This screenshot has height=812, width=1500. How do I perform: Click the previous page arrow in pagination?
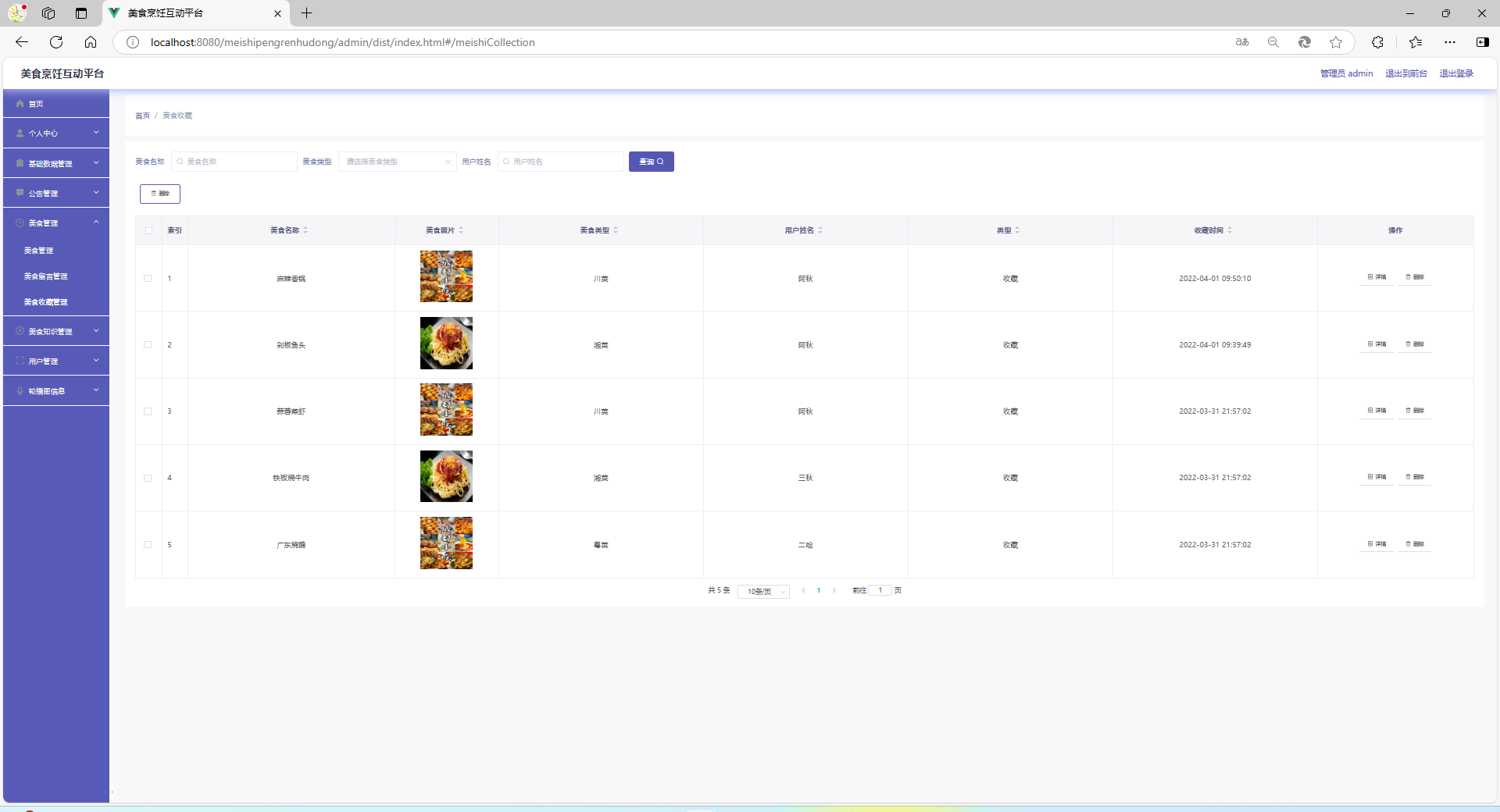click(803, 590)
